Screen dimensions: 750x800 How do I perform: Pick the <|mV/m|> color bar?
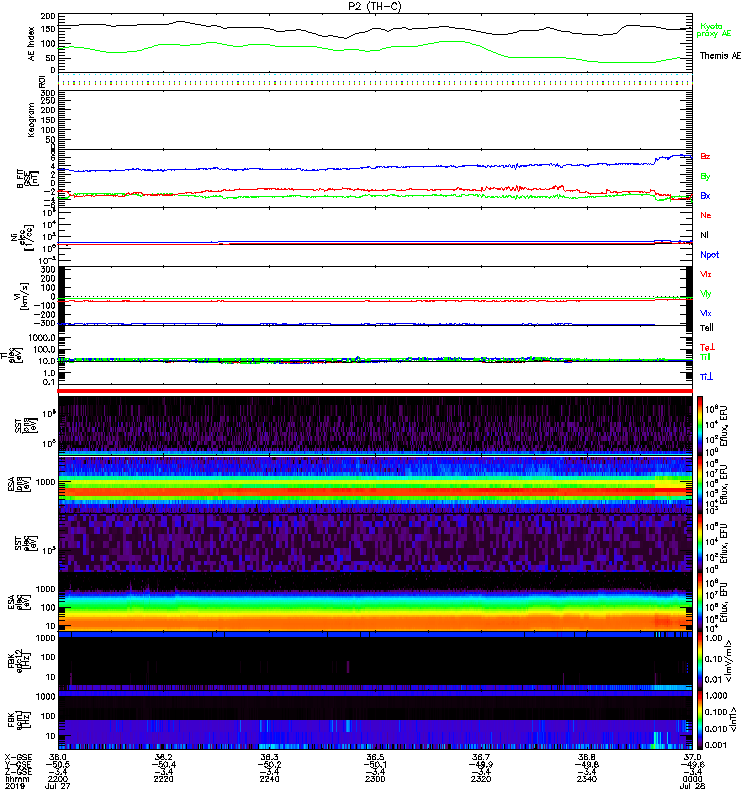click(x=700, y=662)
